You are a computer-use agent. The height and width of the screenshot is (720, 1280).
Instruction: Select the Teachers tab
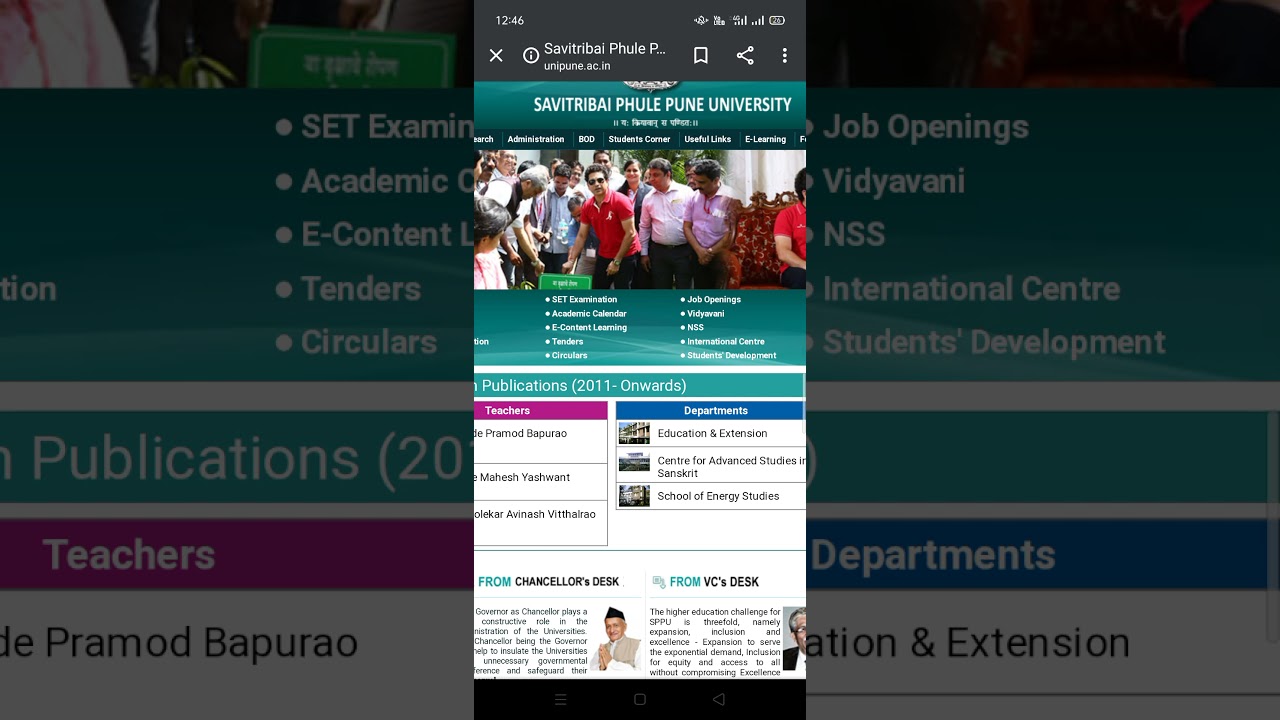point(541,411)
